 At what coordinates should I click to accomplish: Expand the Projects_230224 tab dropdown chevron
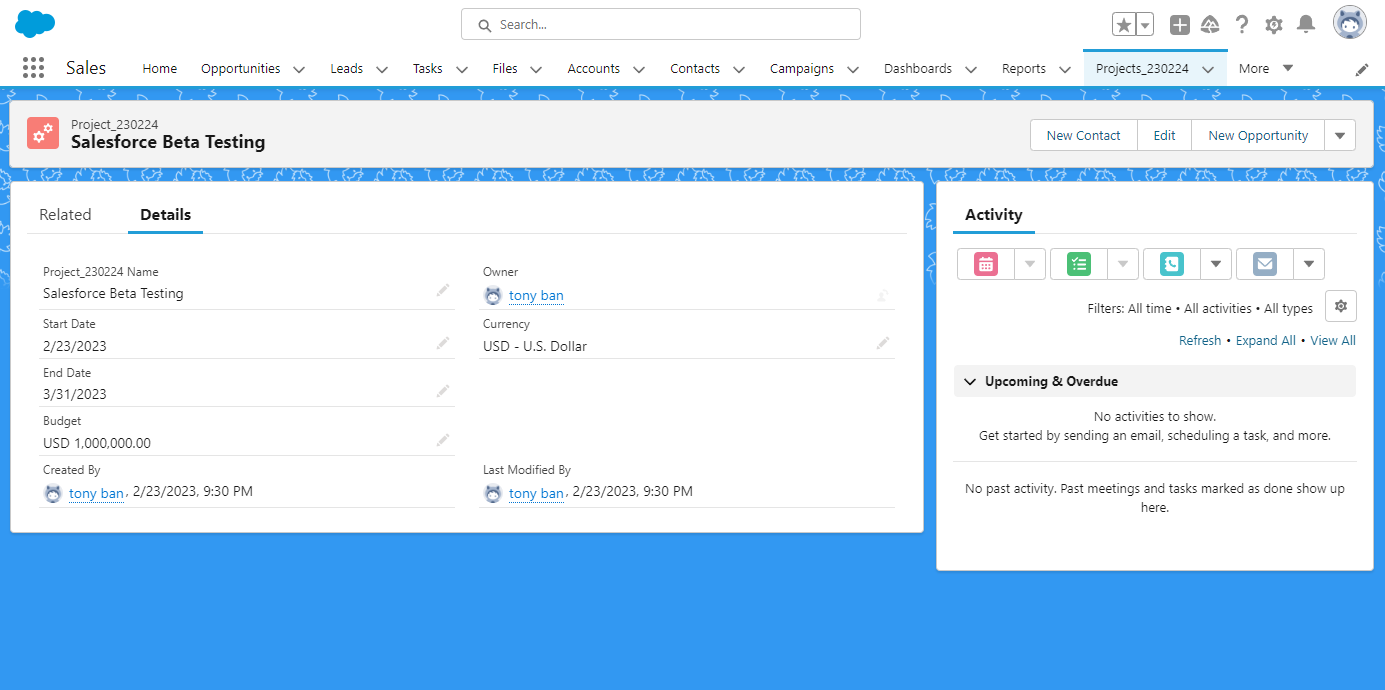point(1208,69)
